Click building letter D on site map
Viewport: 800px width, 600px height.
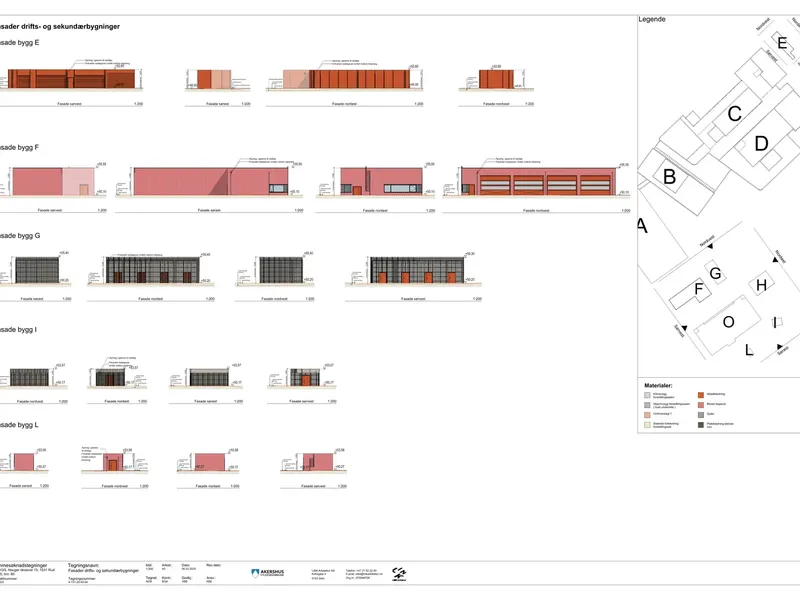click(761, 143)
